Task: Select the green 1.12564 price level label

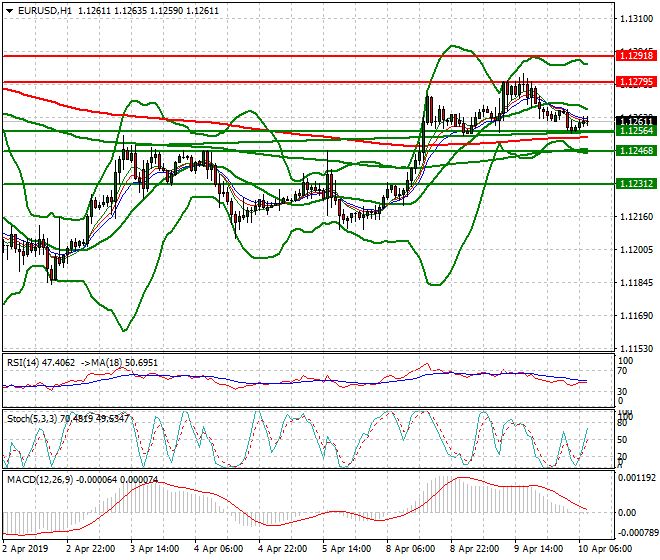Action: [636, 131]
